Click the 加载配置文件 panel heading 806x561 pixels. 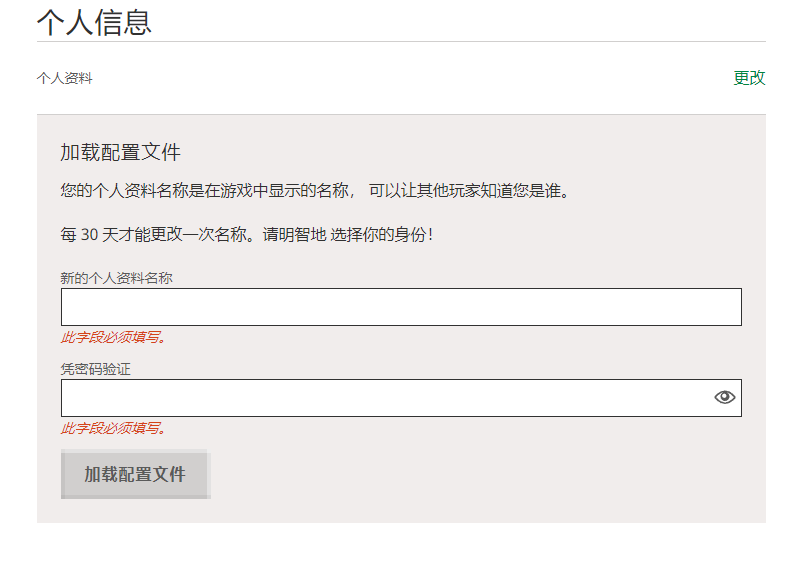tap(120, 153)
